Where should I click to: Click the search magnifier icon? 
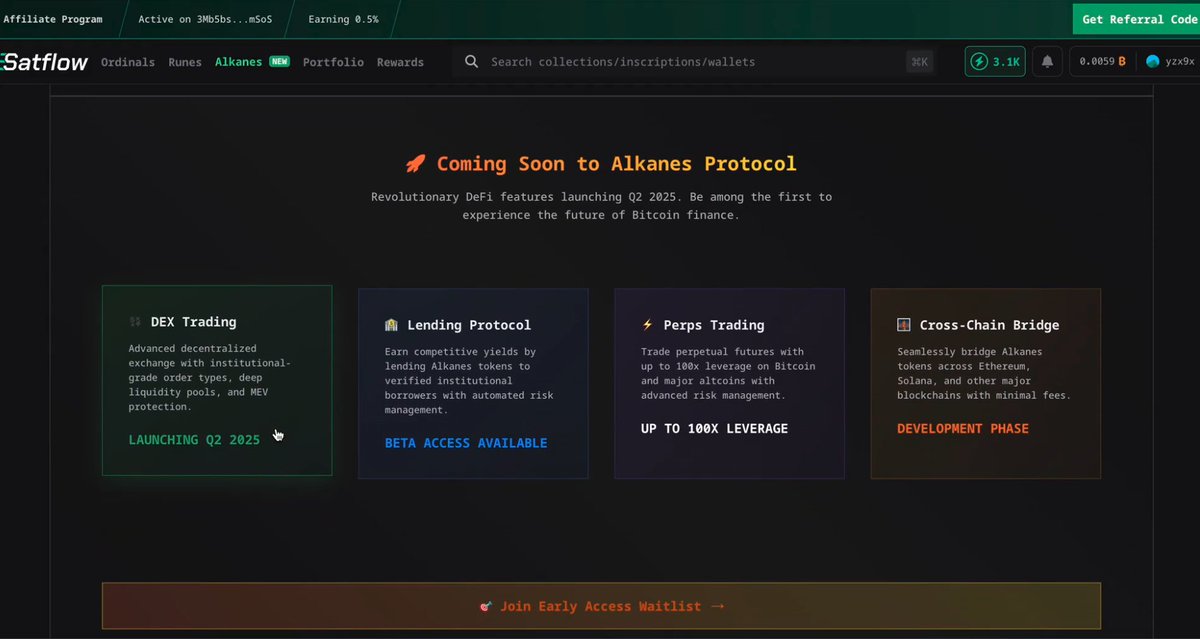[x=472, y=62]
